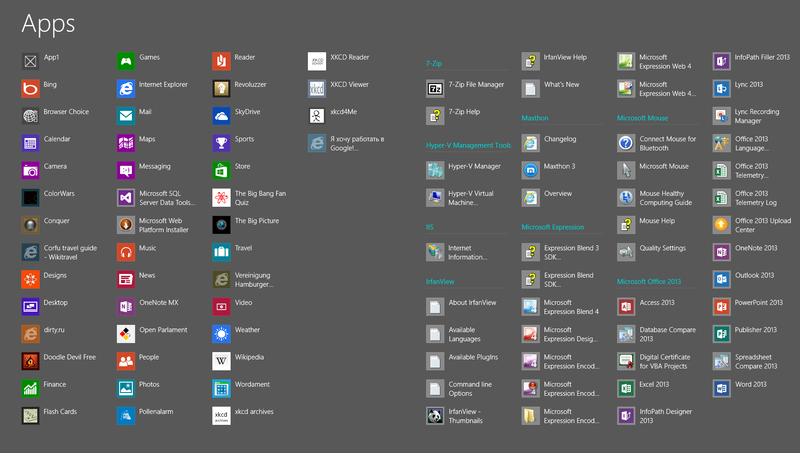800x453 pixels.
Task: Select the Microsoft Expression group header
Action: [553, 227]
